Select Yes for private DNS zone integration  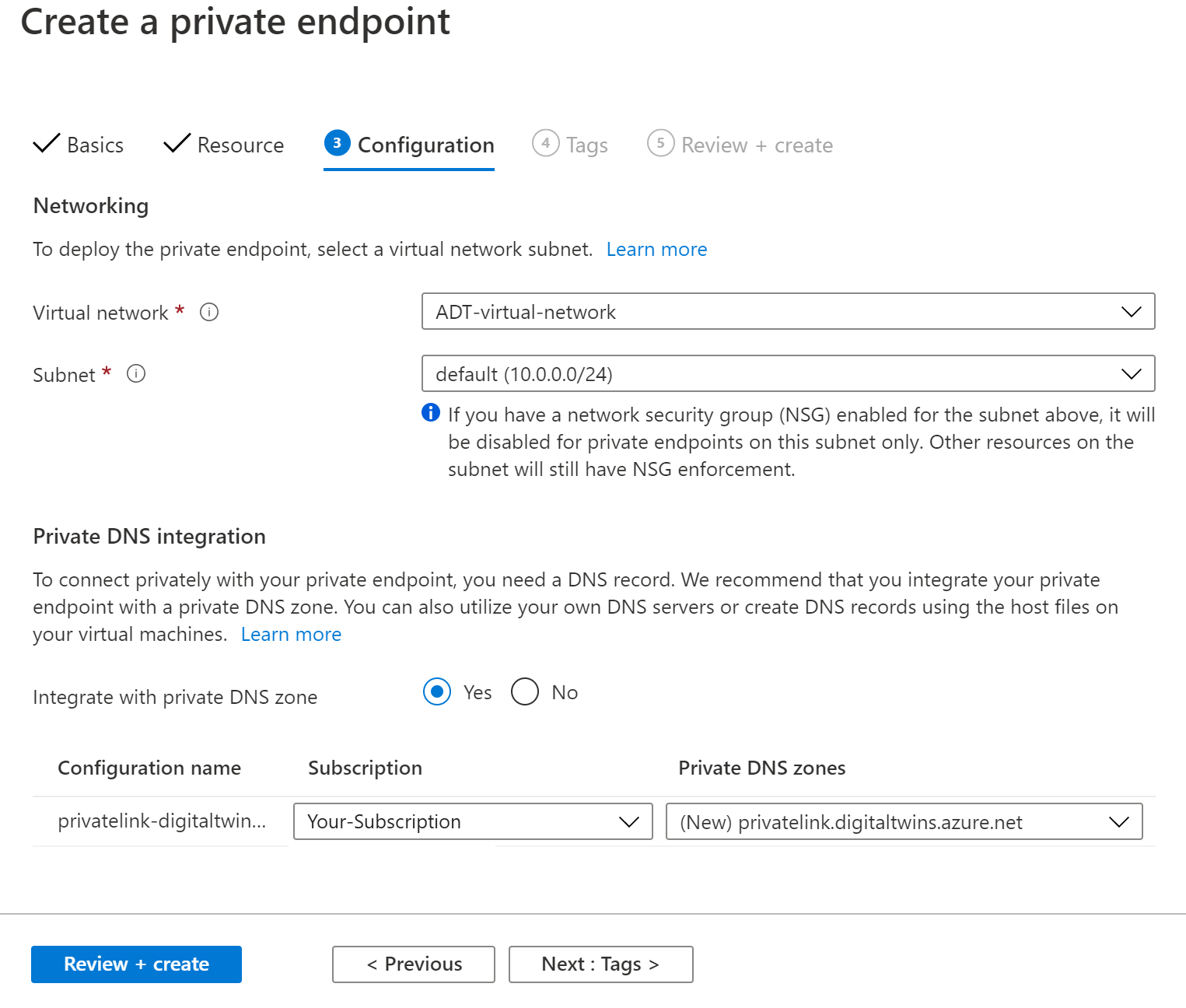(437, 691)
